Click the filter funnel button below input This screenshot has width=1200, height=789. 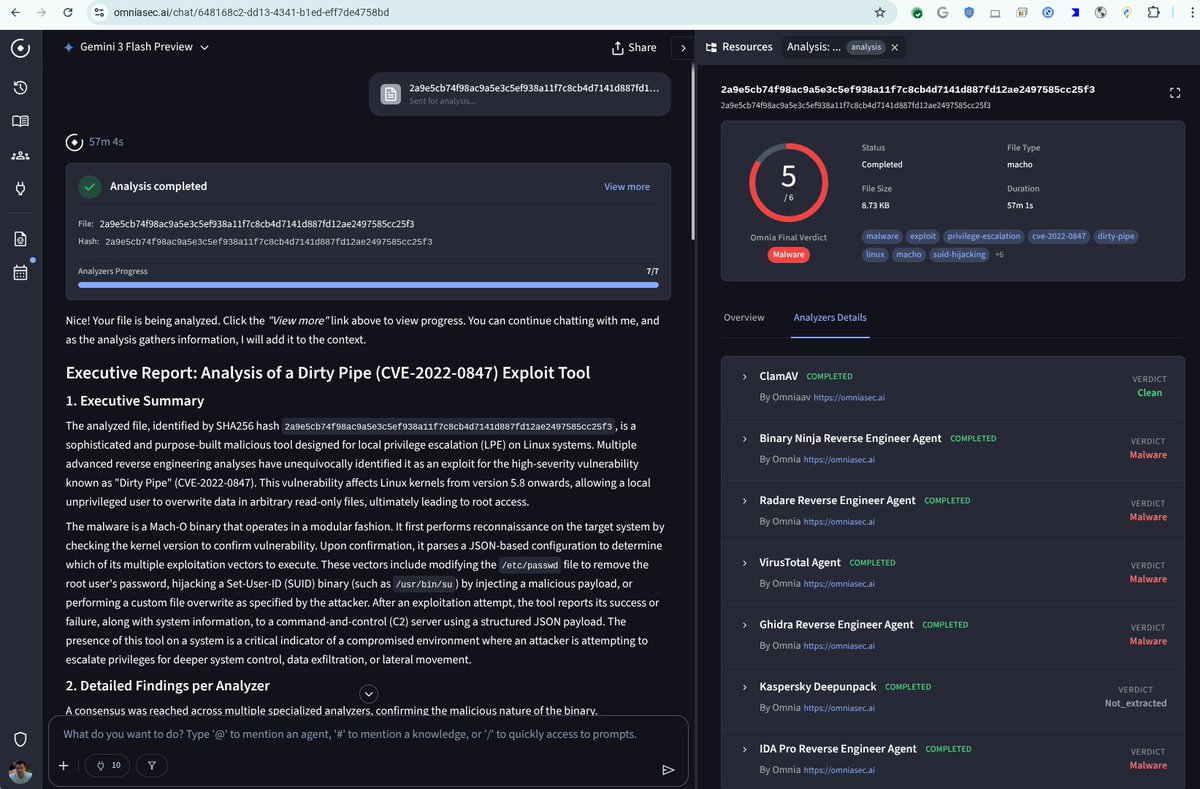[x=152, y=766]
